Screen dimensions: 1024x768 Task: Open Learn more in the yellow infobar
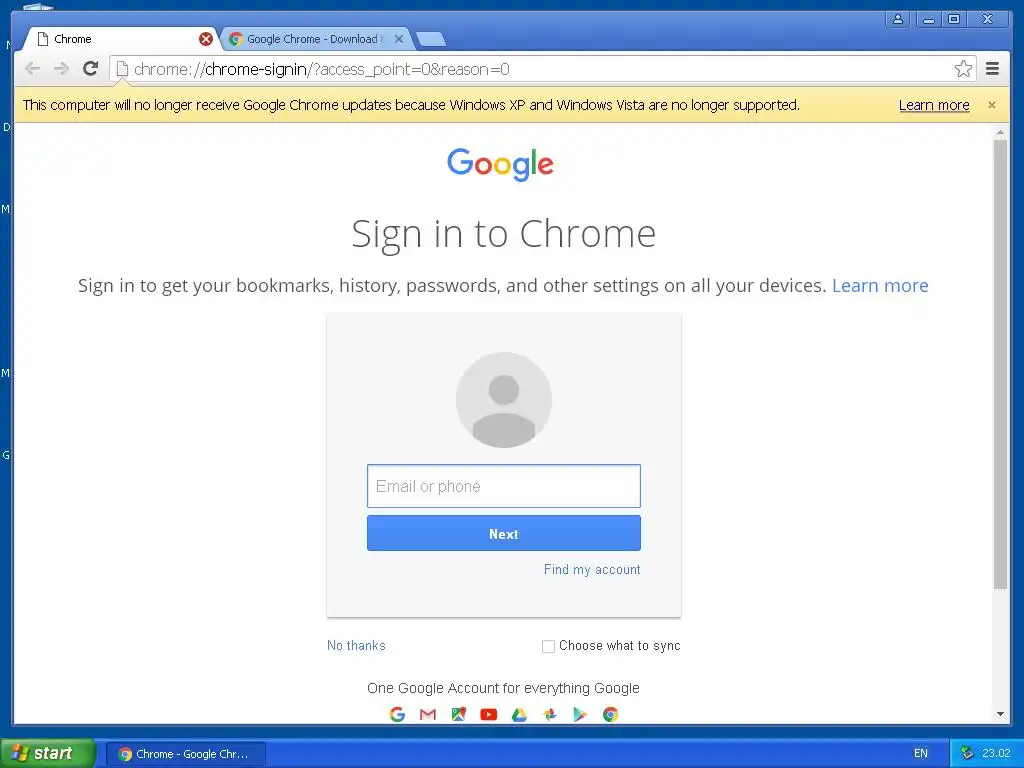coord(934,105)
